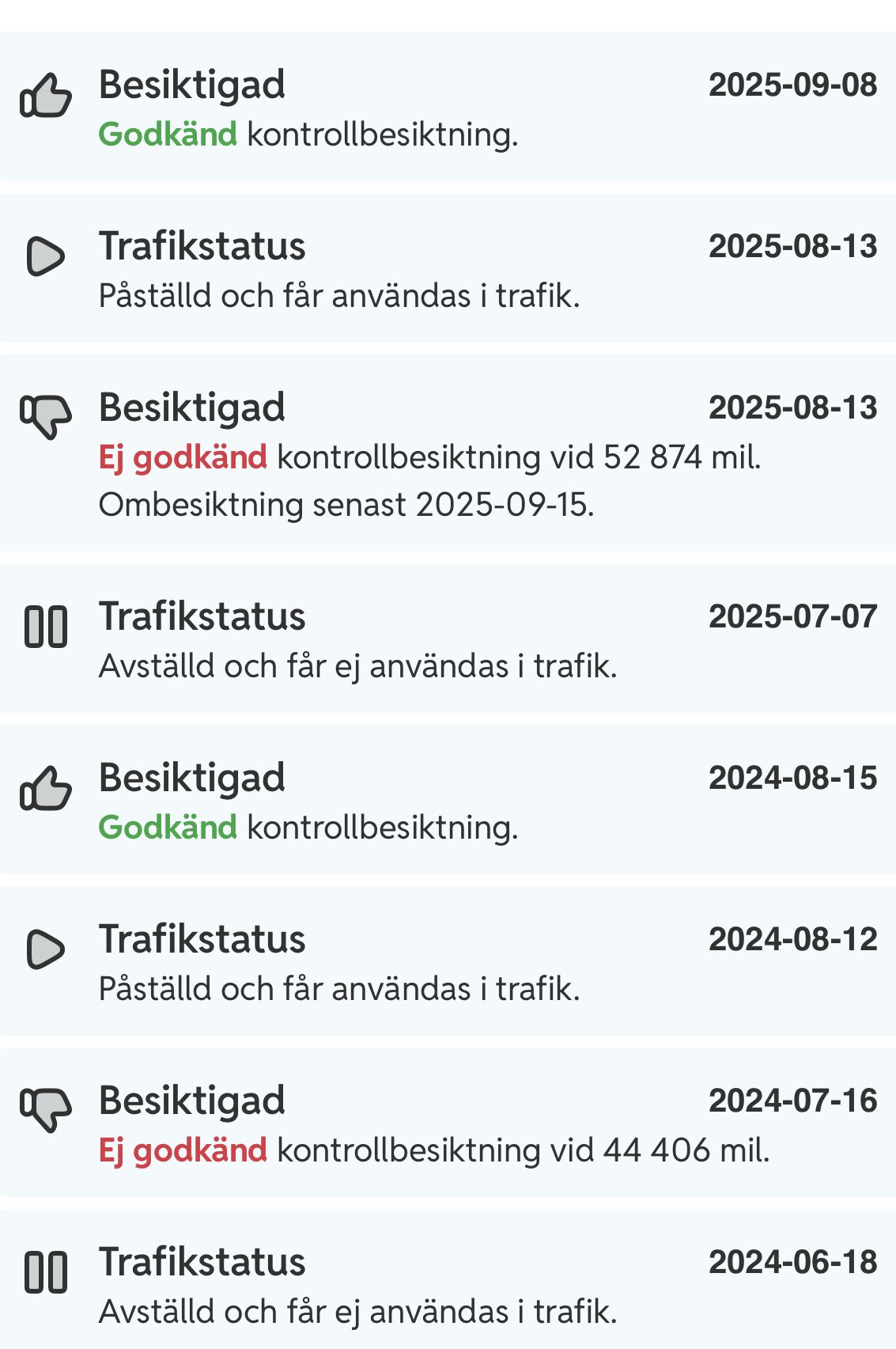Screen dimensions: 896x1349
Task: Open the Besiktigad entry dated 2025-09-08
Action: (x=192, y=85)
